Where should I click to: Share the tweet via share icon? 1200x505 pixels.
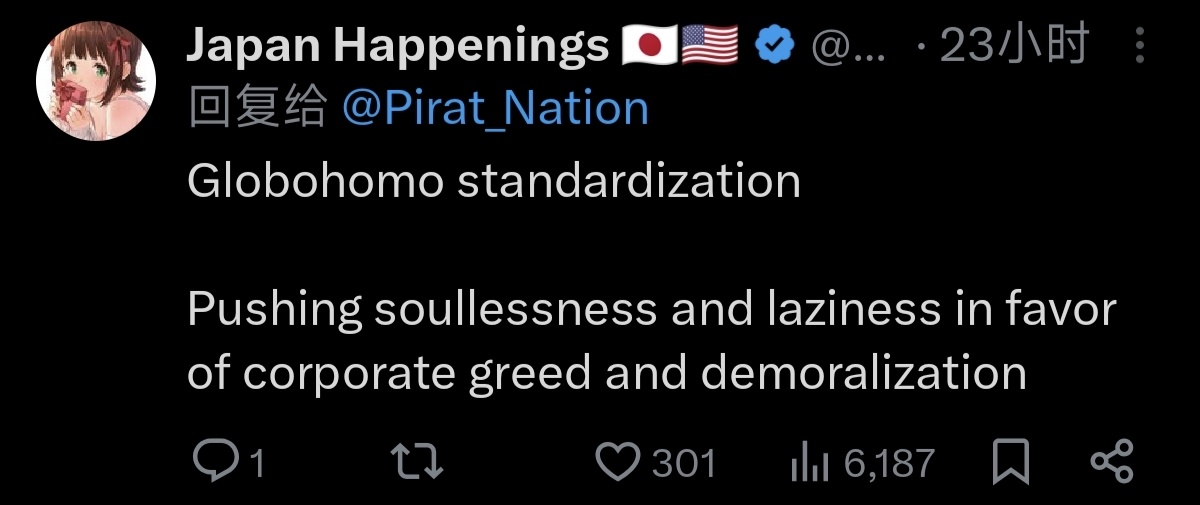click(x=1111, y=462)
